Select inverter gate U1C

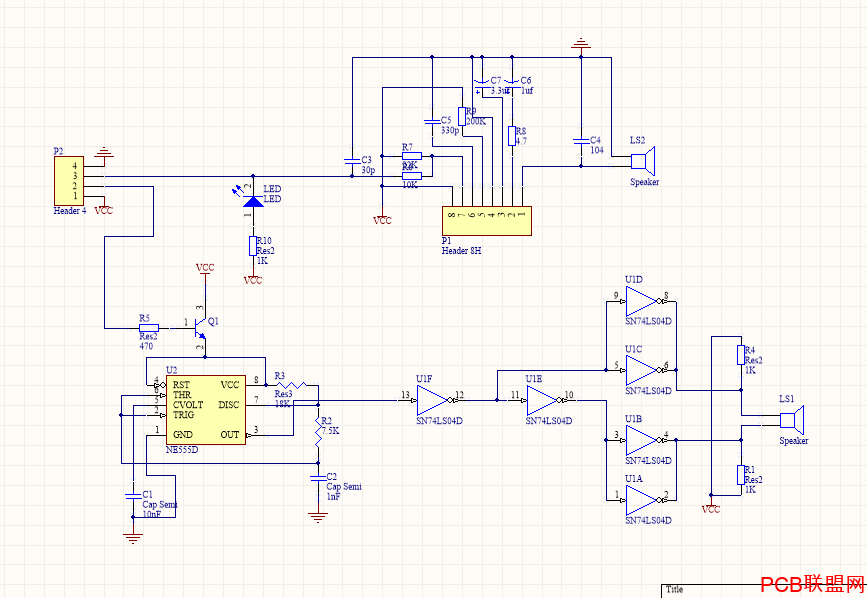(642, 370)
